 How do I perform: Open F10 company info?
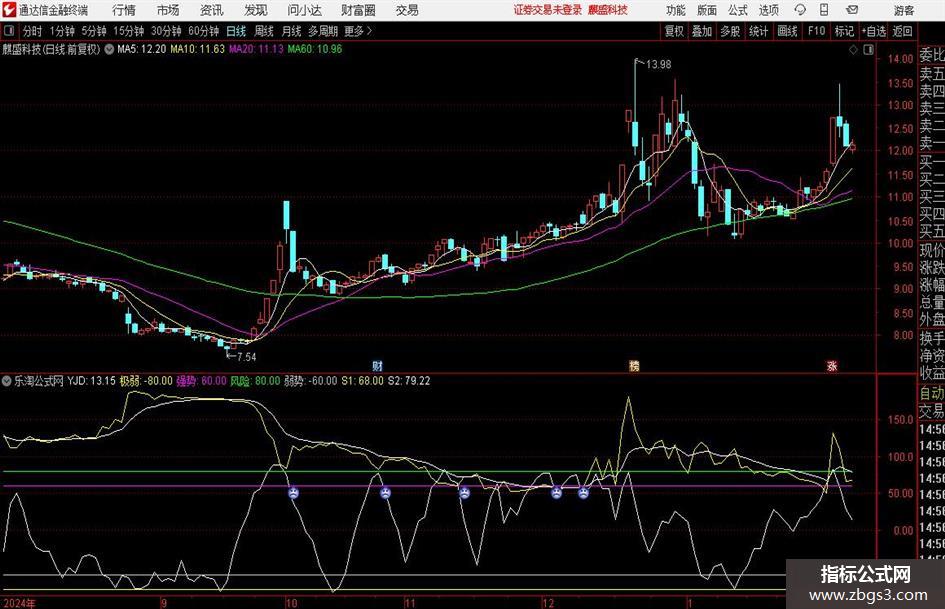[x=816, y=31]
